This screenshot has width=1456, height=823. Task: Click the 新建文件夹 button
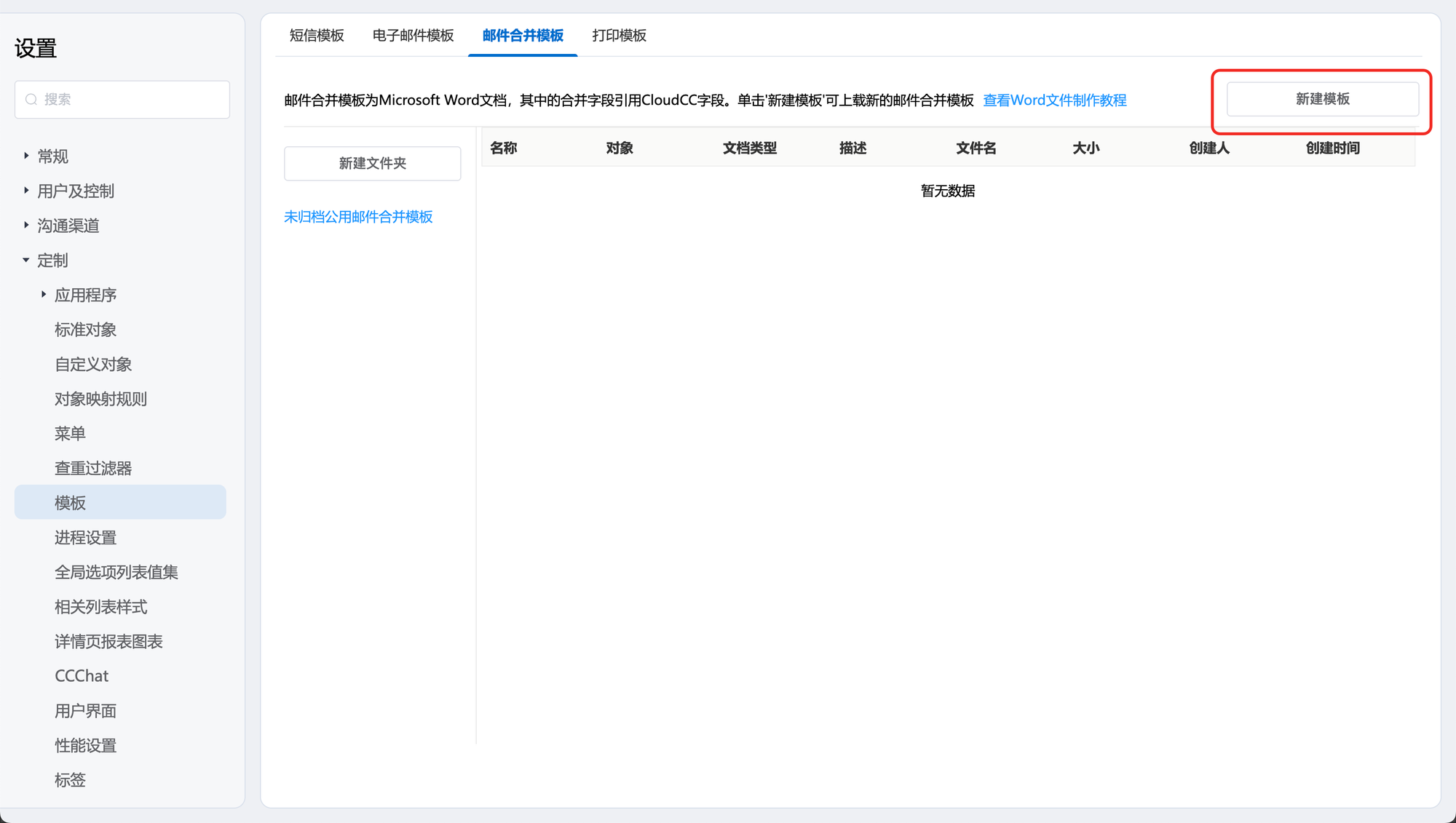pyautogui.click(x=372, y=164)
